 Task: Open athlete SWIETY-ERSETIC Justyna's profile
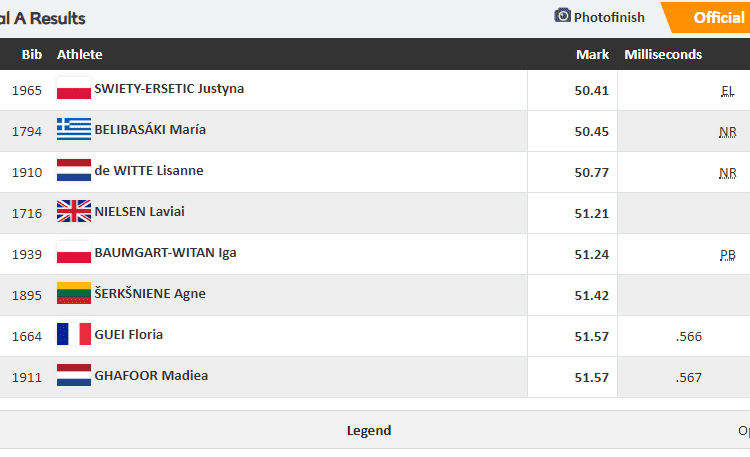(x=169, y=89)
